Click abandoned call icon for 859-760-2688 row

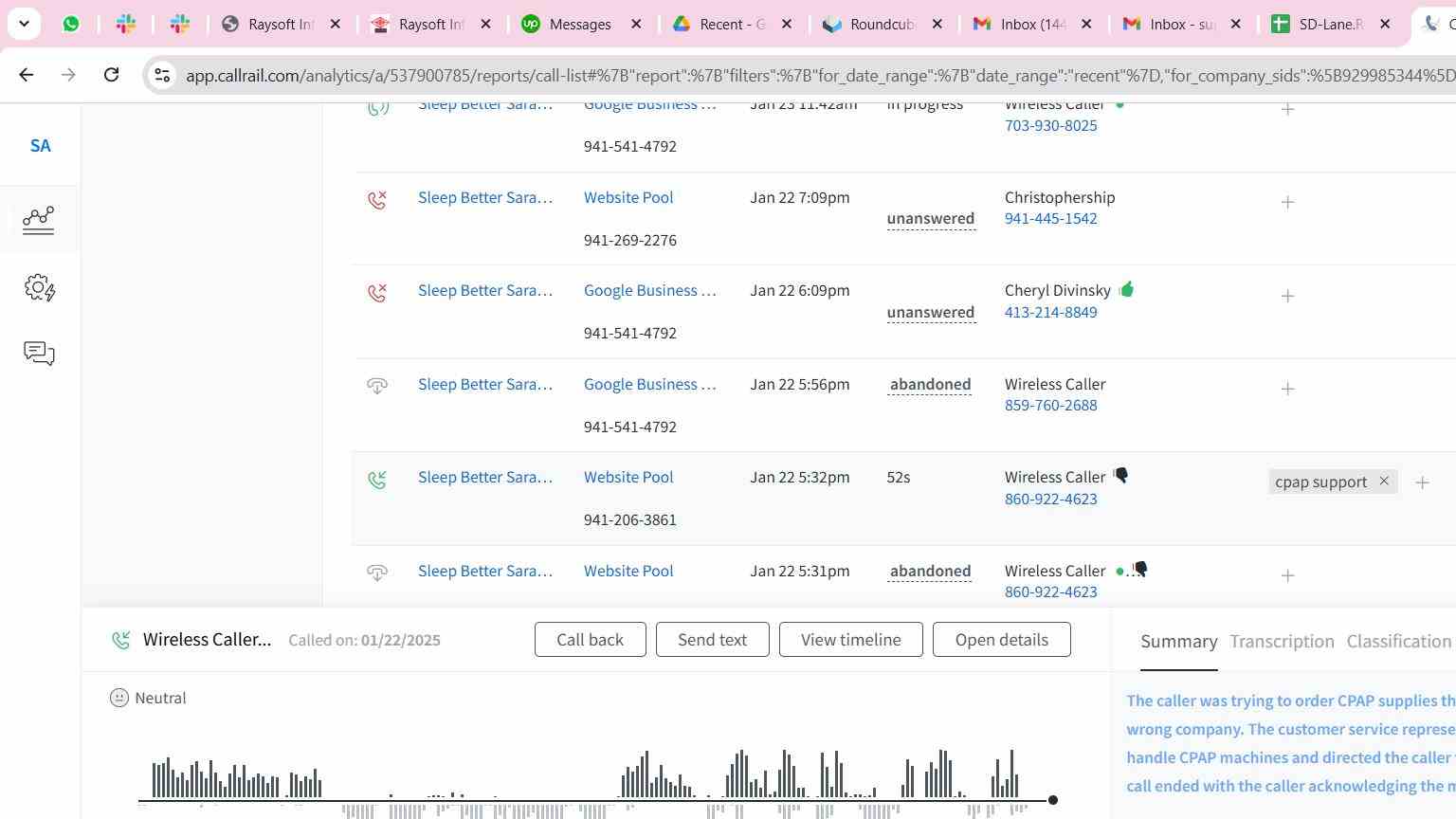click(377, 386)
